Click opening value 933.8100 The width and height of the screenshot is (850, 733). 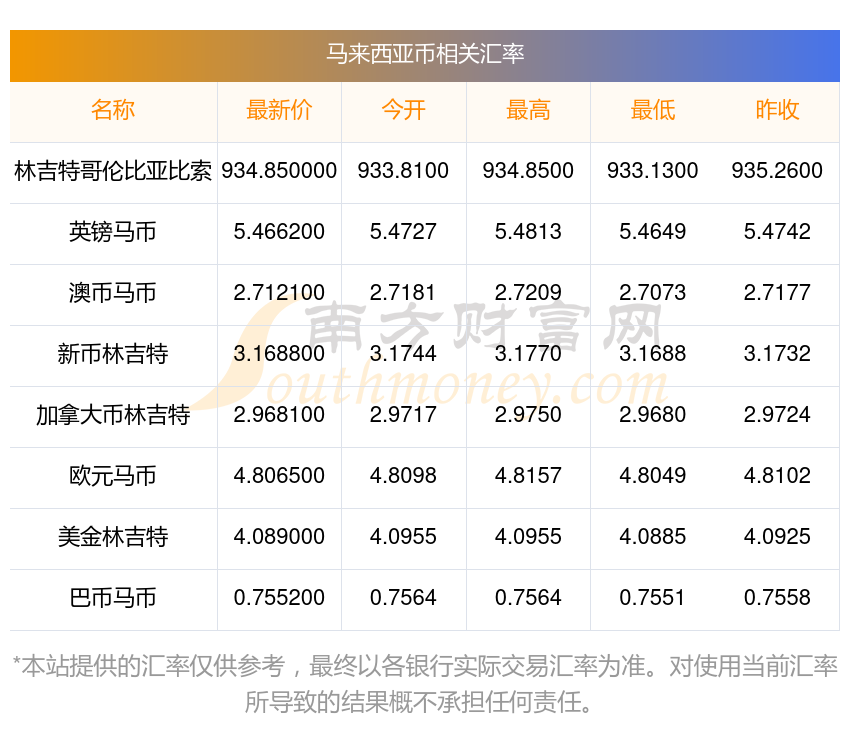[403, 171]
